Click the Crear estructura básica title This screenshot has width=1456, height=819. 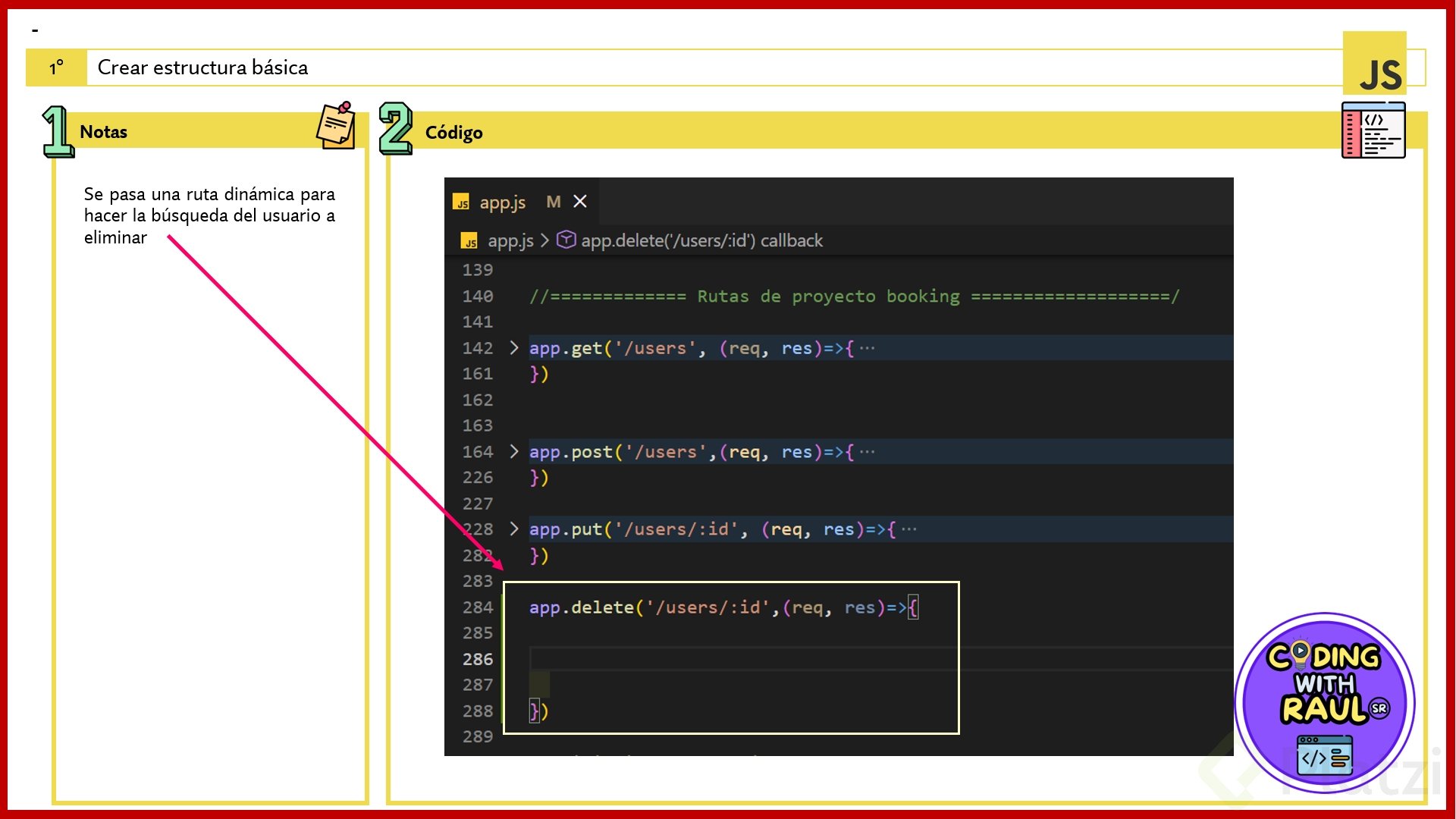(x=202, y=67)
